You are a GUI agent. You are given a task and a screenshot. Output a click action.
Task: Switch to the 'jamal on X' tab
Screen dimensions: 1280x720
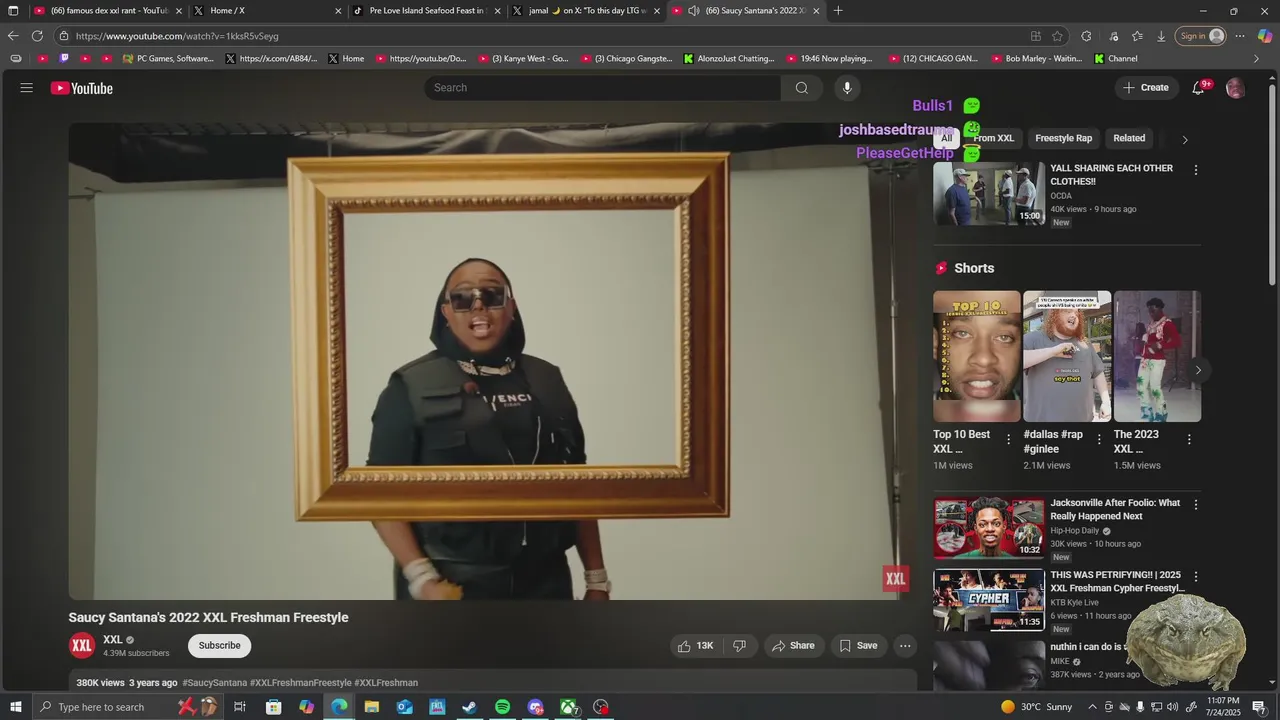click(586, 11)
